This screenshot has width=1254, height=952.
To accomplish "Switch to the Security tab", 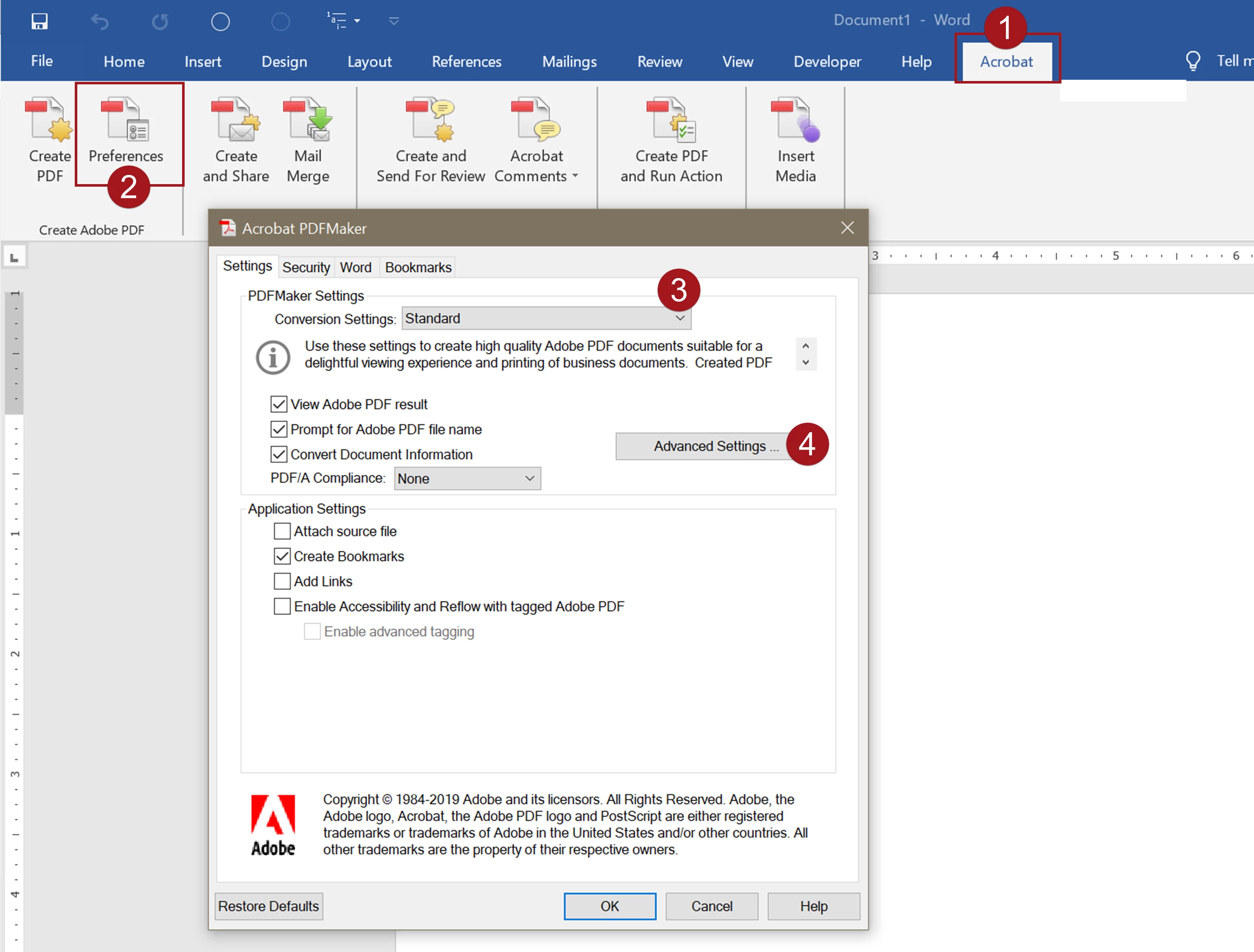I will [x=306, y=268].
